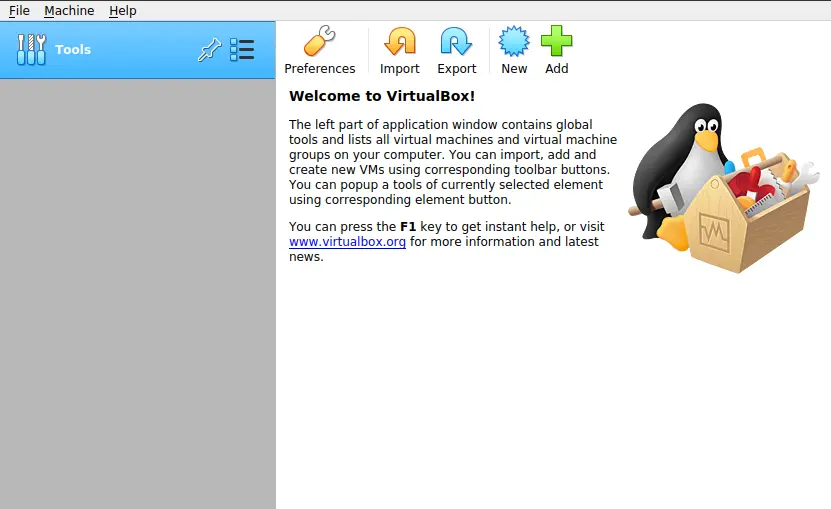Click the bold F1 key text
The image size is (831, 509).
tap(408, 226)
